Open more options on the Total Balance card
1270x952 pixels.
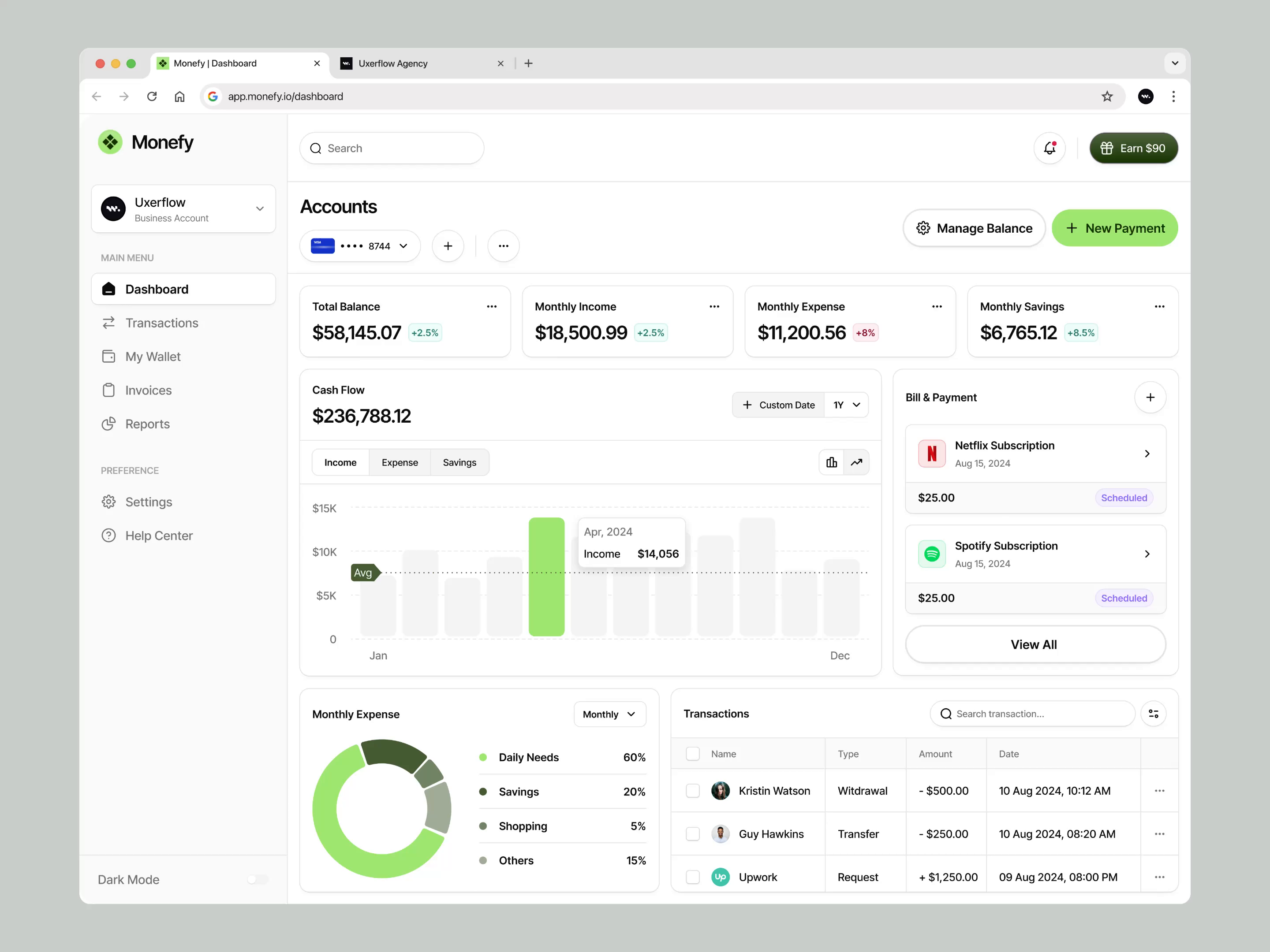coord(492,306)
